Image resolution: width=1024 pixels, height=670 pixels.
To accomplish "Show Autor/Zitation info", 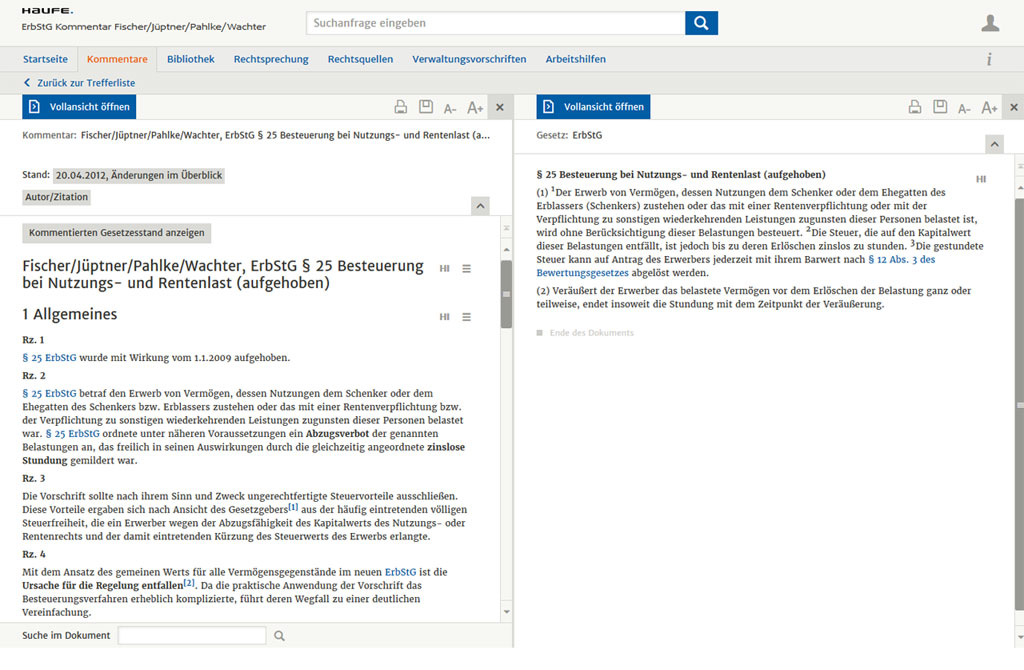I will point(56,197).
